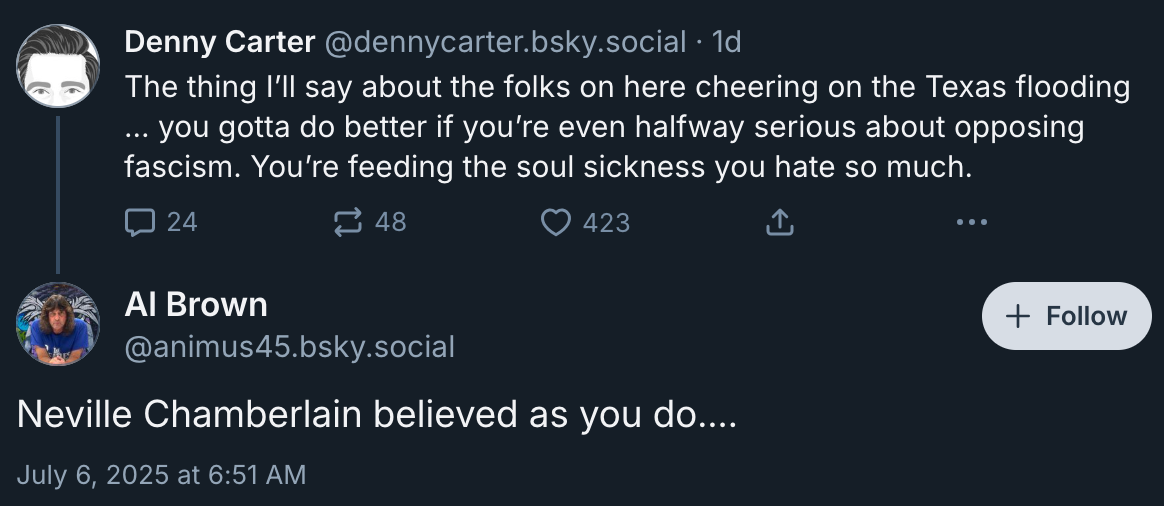
Task: Open Denny Carter's profile avatar
Action: click(x=58, y=66)
